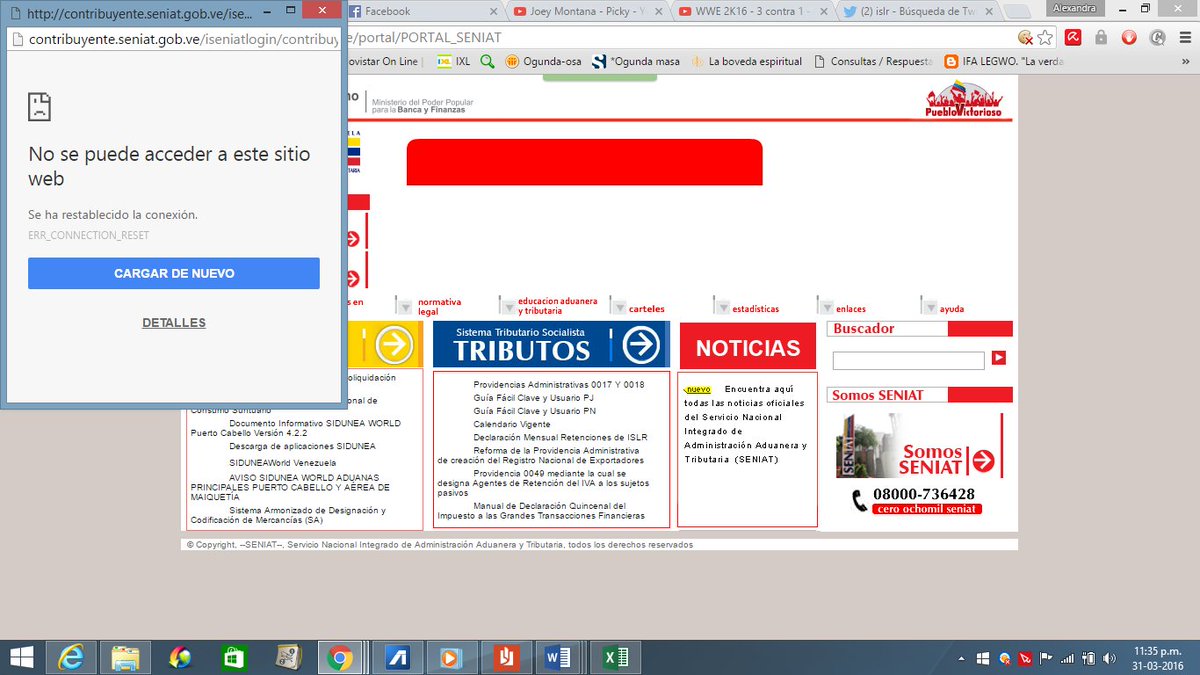
Task: Open File Explorer from taskbar
Action: [125, 657]
